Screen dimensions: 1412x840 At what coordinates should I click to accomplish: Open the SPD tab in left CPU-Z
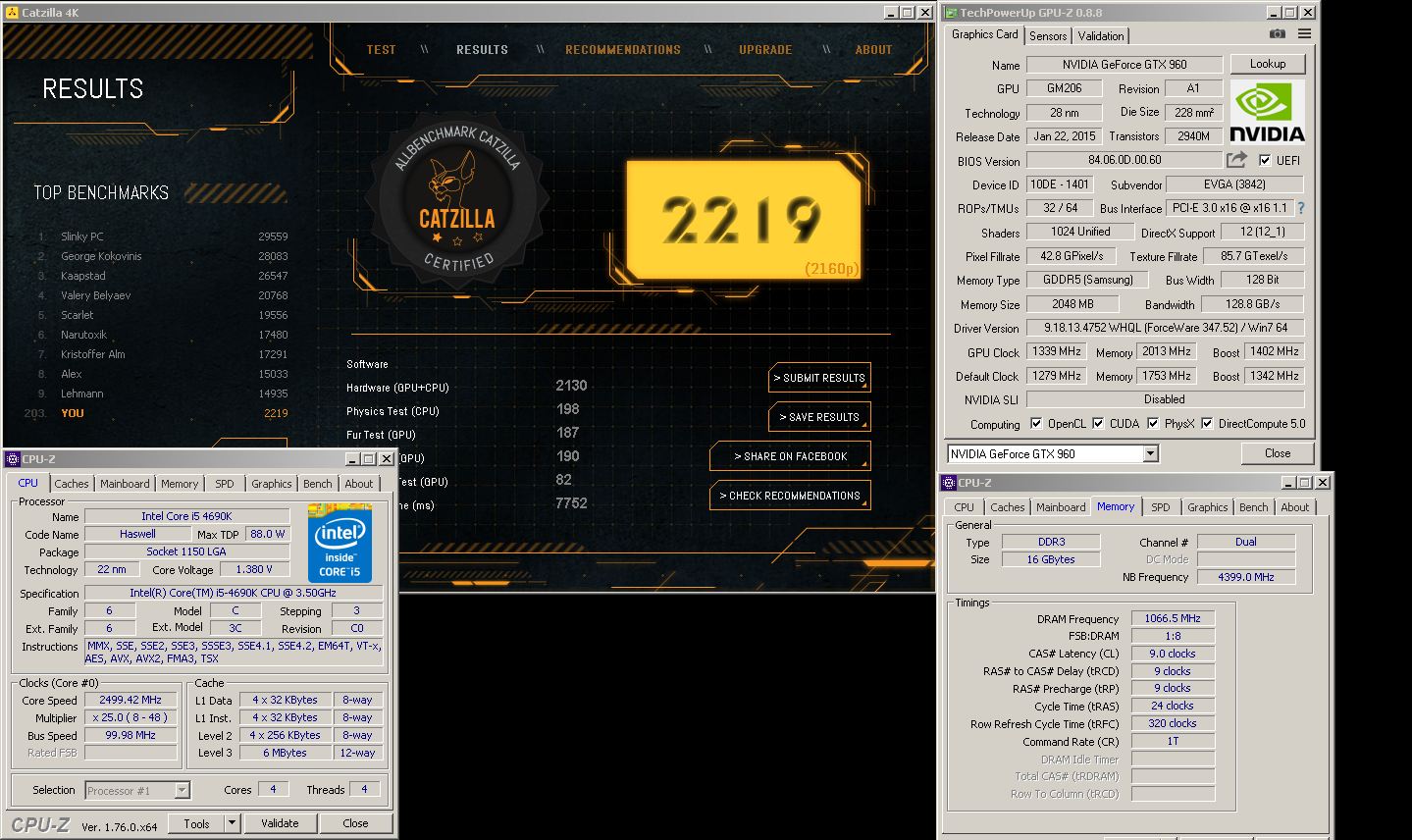(x=225, y=484)
